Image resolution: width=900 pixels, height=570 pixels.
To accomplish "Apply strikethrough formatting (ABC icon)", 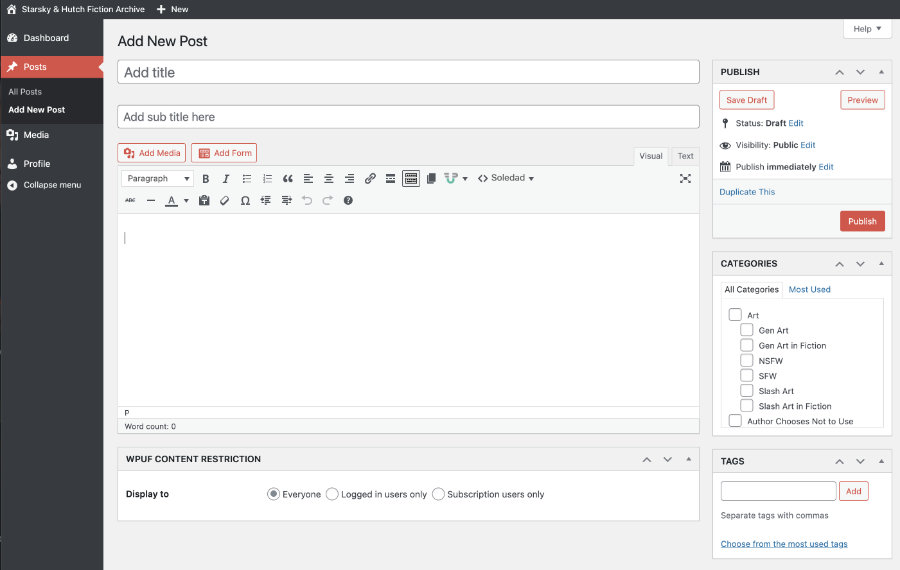I will pos(130,200).
